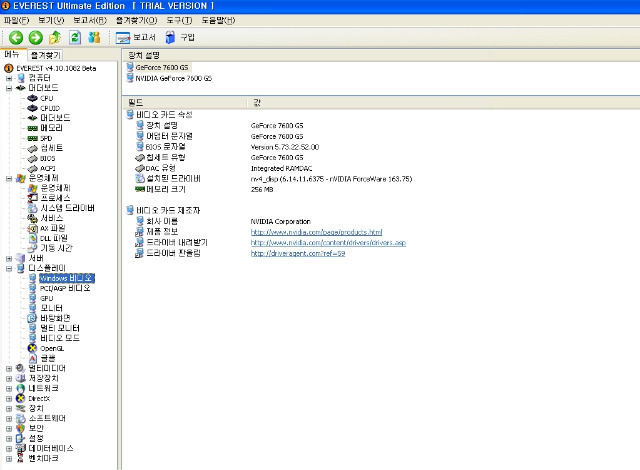Open the nvidia drivers.asp download link
Screen dimensions: 640x470
click(x=328, y=243)
